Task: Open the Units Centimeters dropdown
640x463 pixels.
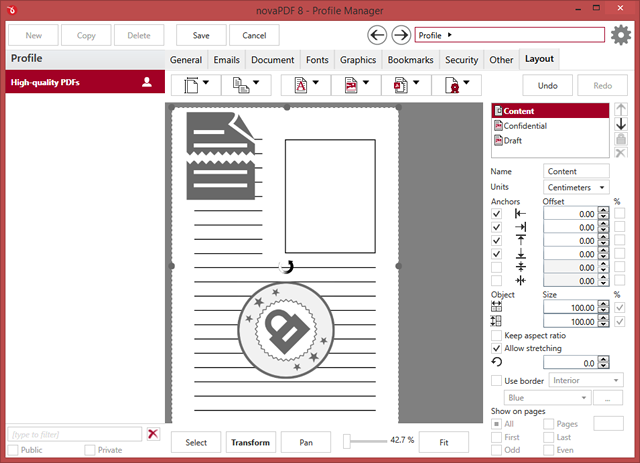Action: (576, 187)
